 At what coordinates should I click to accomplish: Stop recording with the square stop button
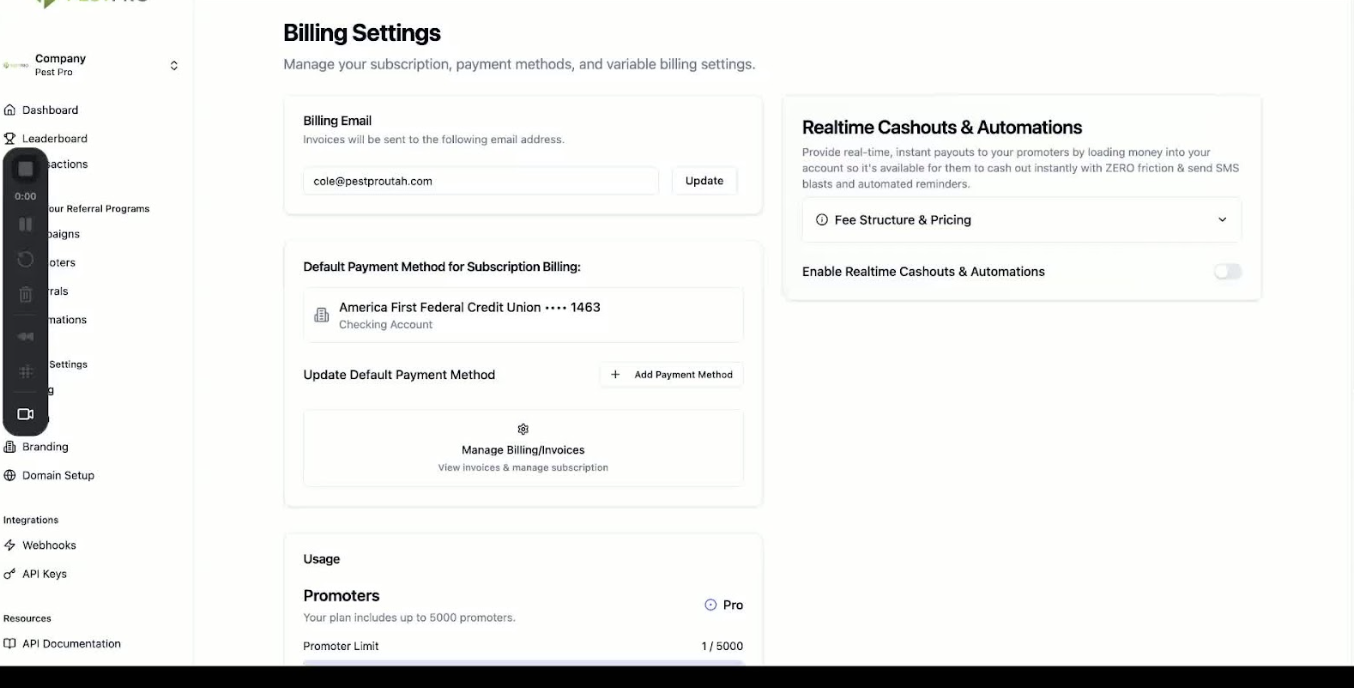pyautogui.click(x=26, y=169)
